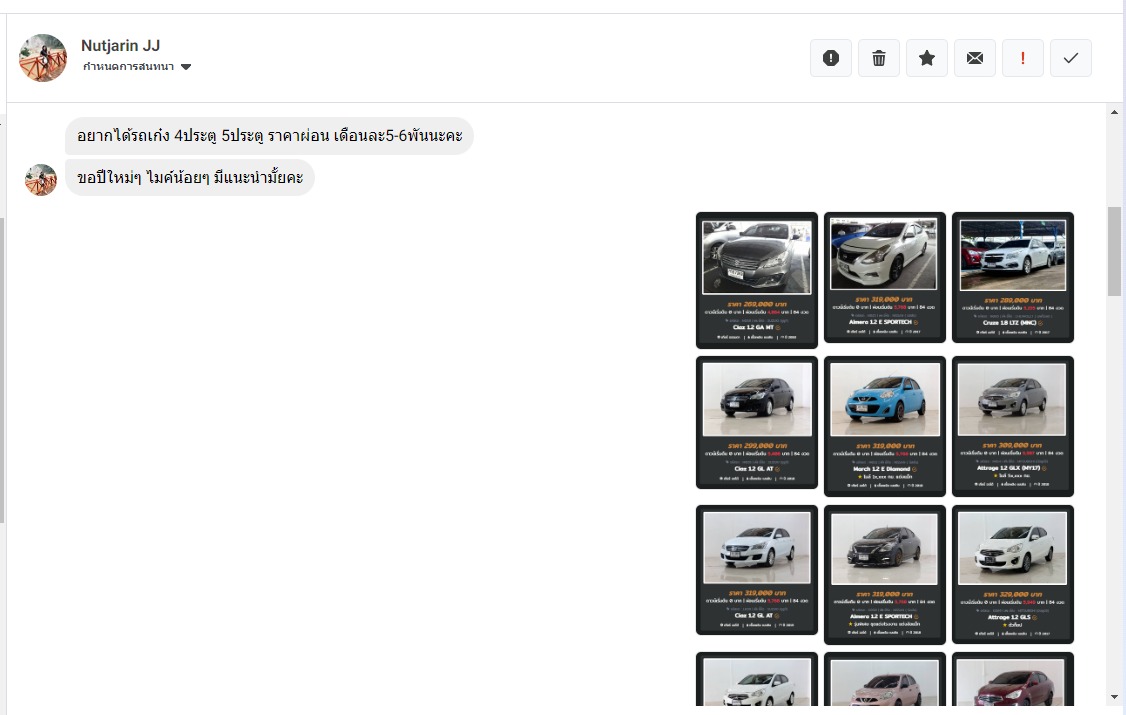Open the Ciaz 1.2 GA MT car card
The image size is (1126, 715).
(757, 280)
